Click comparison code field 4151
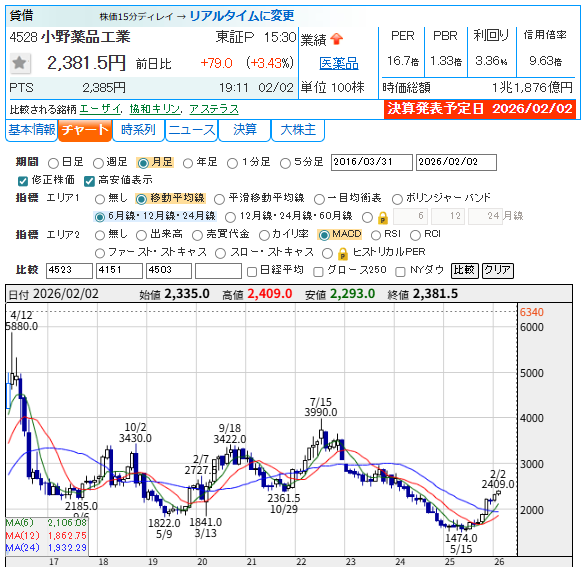This screenshot has width=583, height=567. click(119, 271)
